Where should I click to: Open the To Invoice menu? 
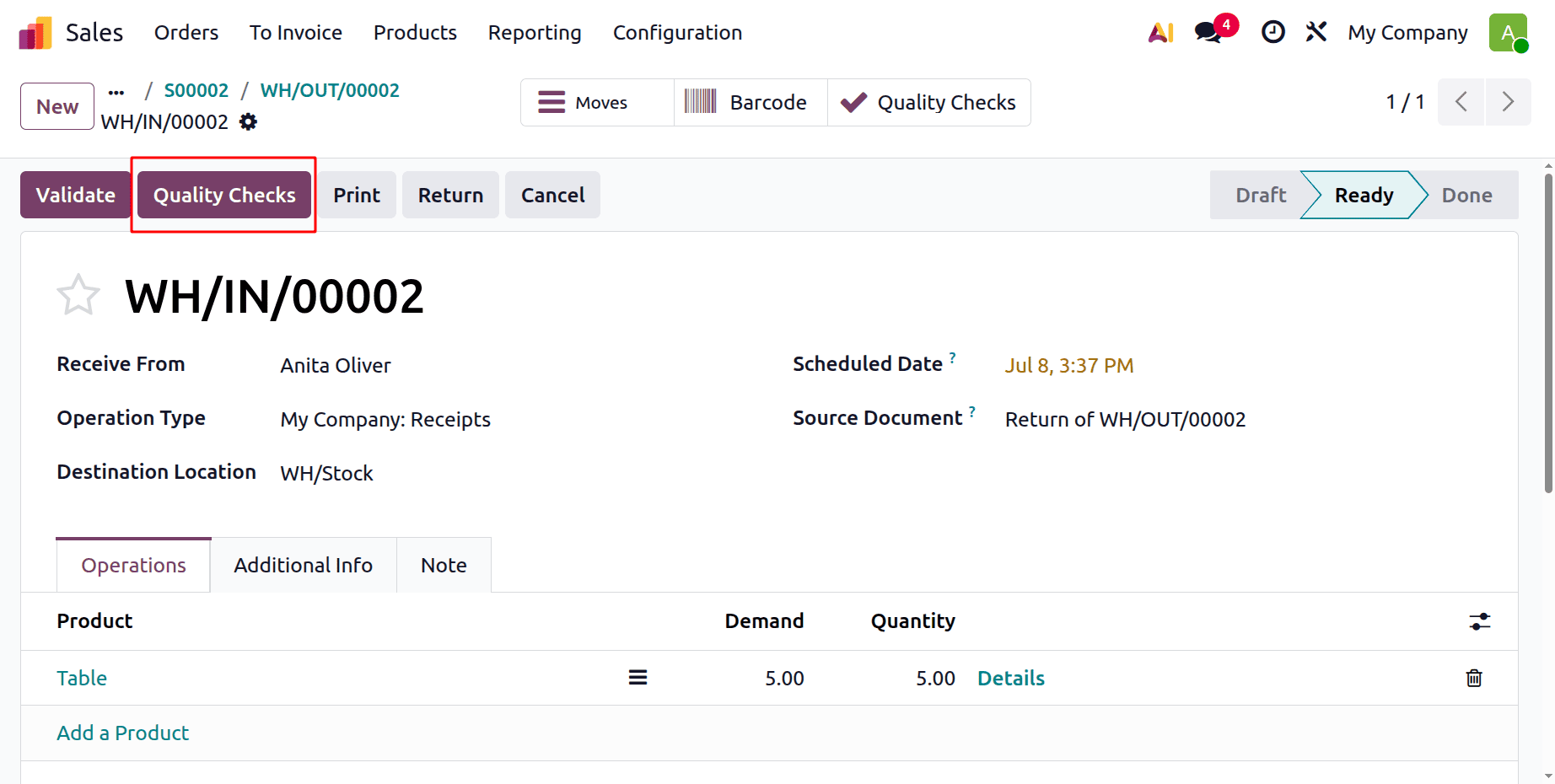click(x=296, y=33)
